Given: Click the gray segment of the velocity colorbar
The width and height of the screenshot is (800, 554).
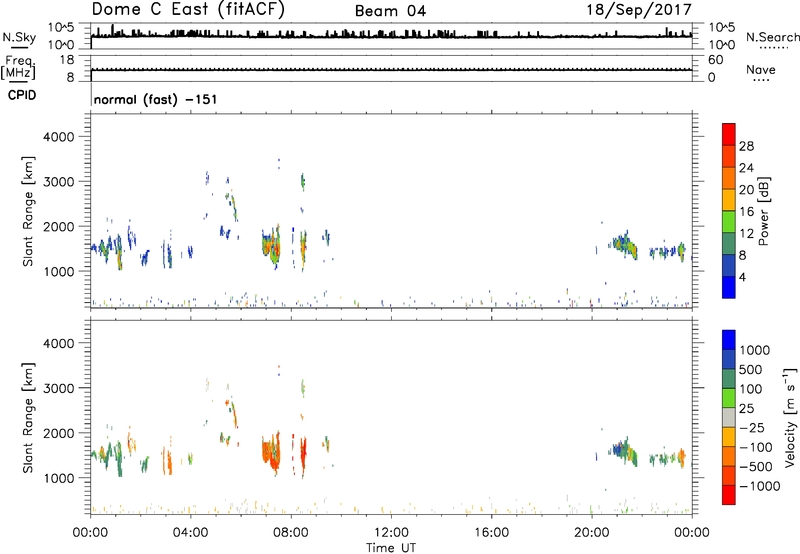Looking at the screenshot, I should point(729,417).
